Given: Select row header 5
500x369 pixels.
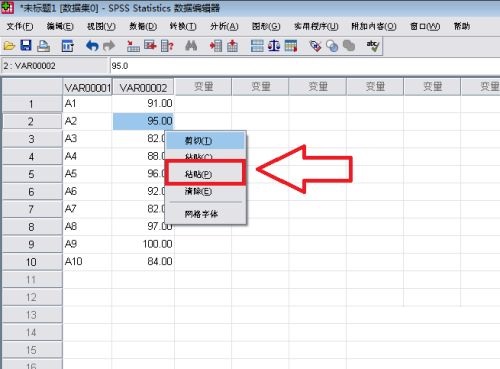Looking at the screenshot, I should (x=32, y=174).
